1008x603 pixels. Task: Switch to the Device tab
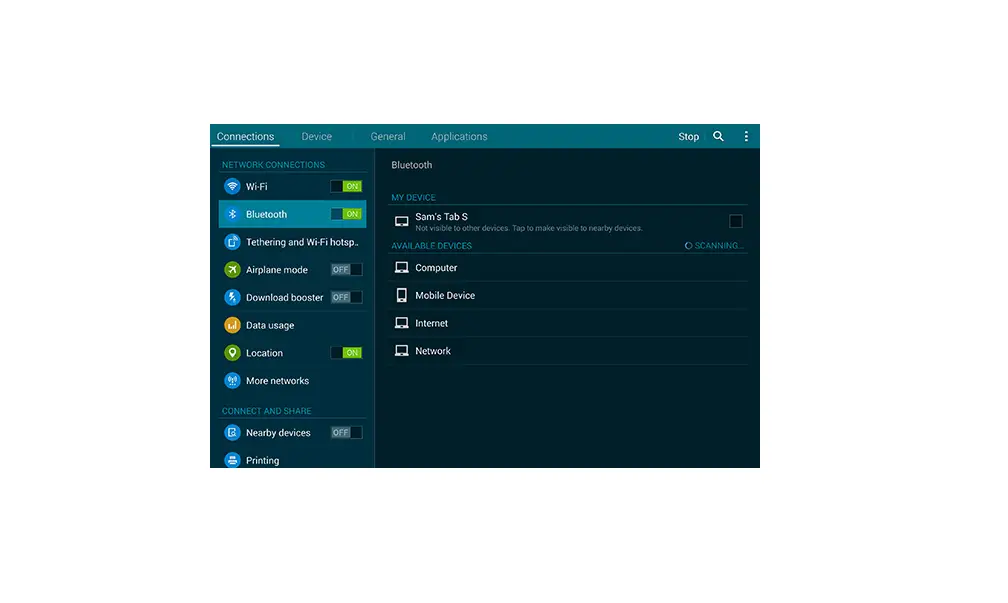[317, 136]
